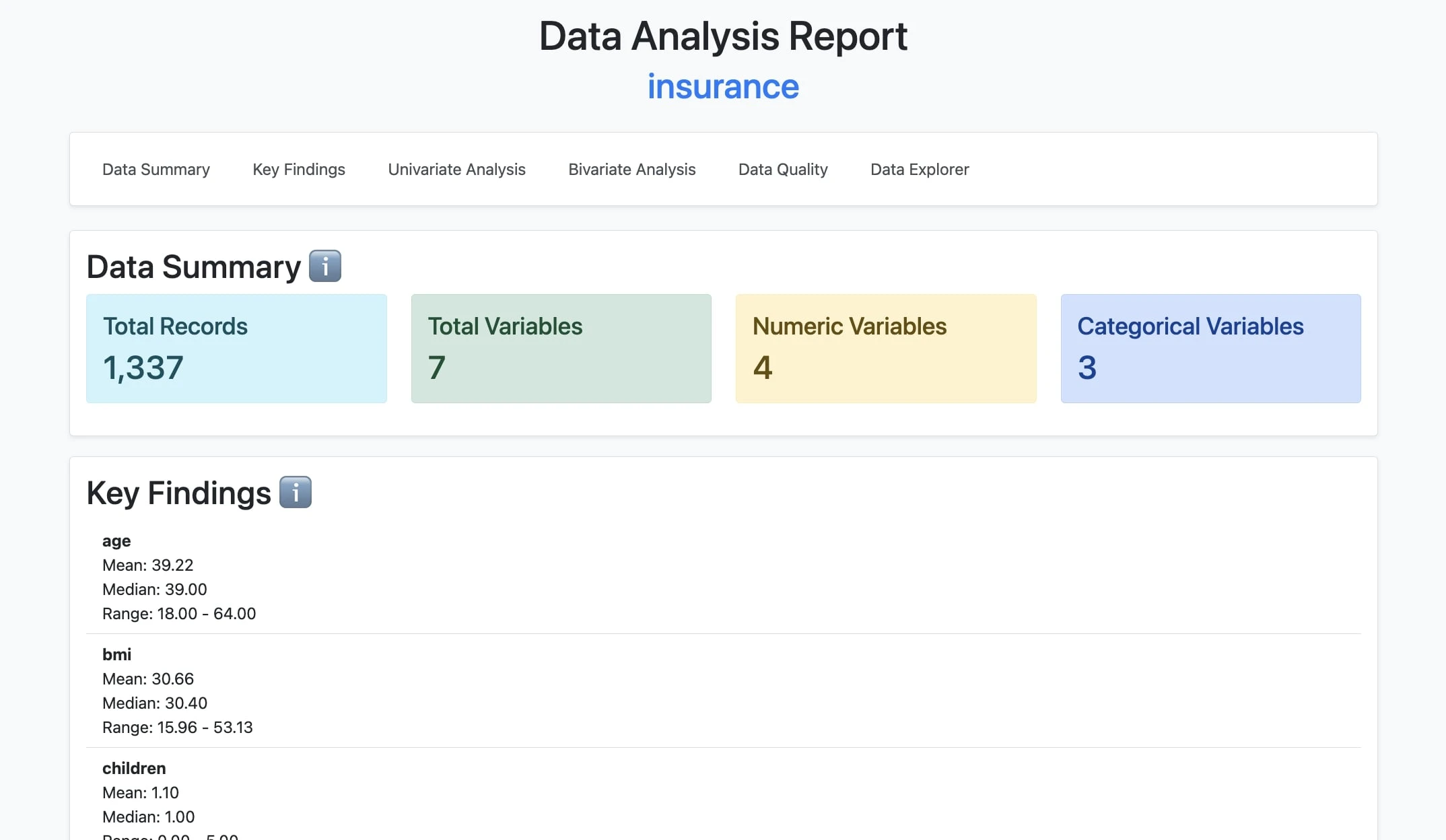Click the Data Summary section heading
This screenshot has height=840, width=1446.
pyautogui.click(x=193, y=267)
